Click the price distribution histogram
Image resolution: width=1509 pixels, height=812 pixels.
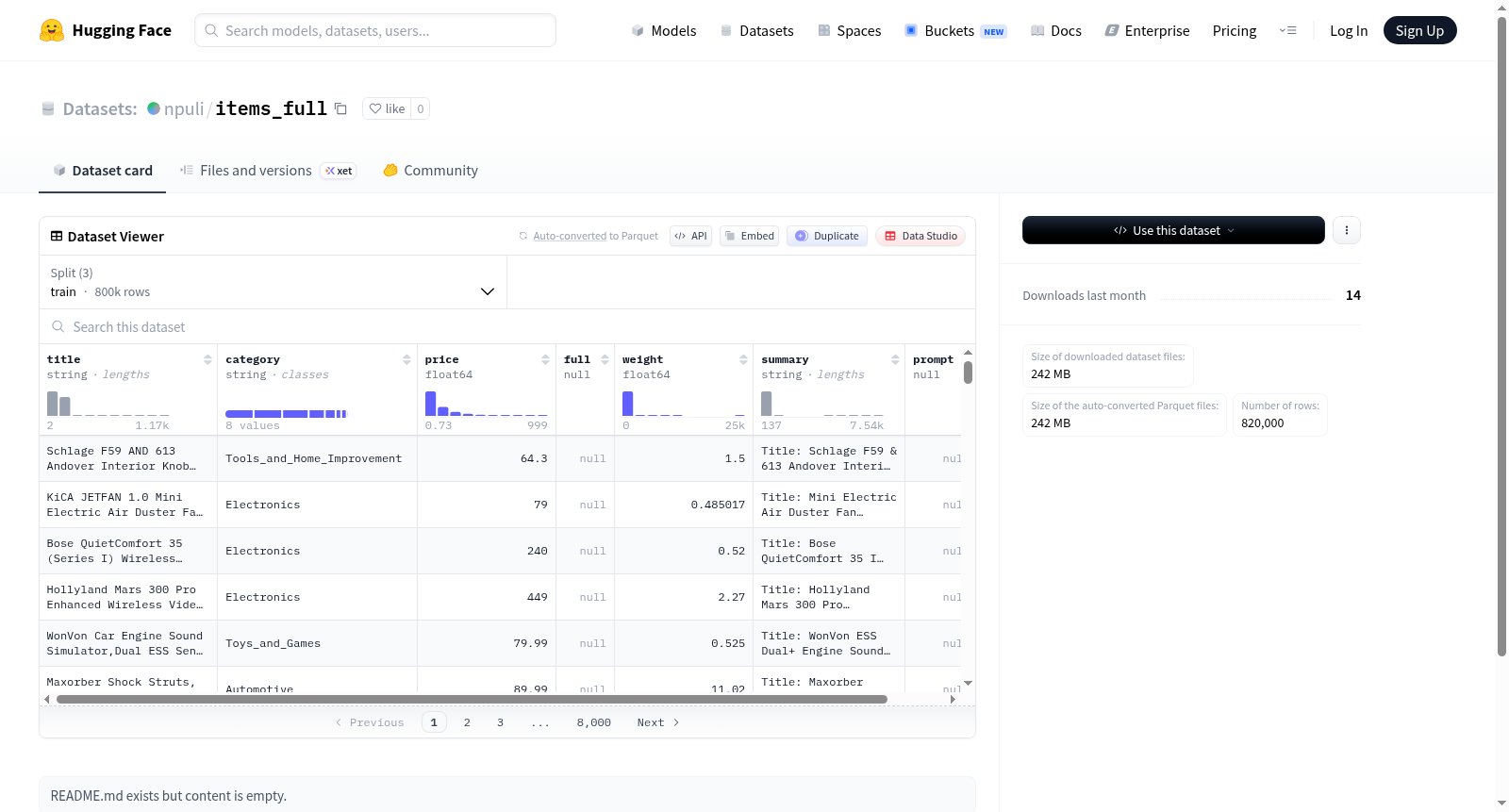pyautogui.click(x=487, y=403)
